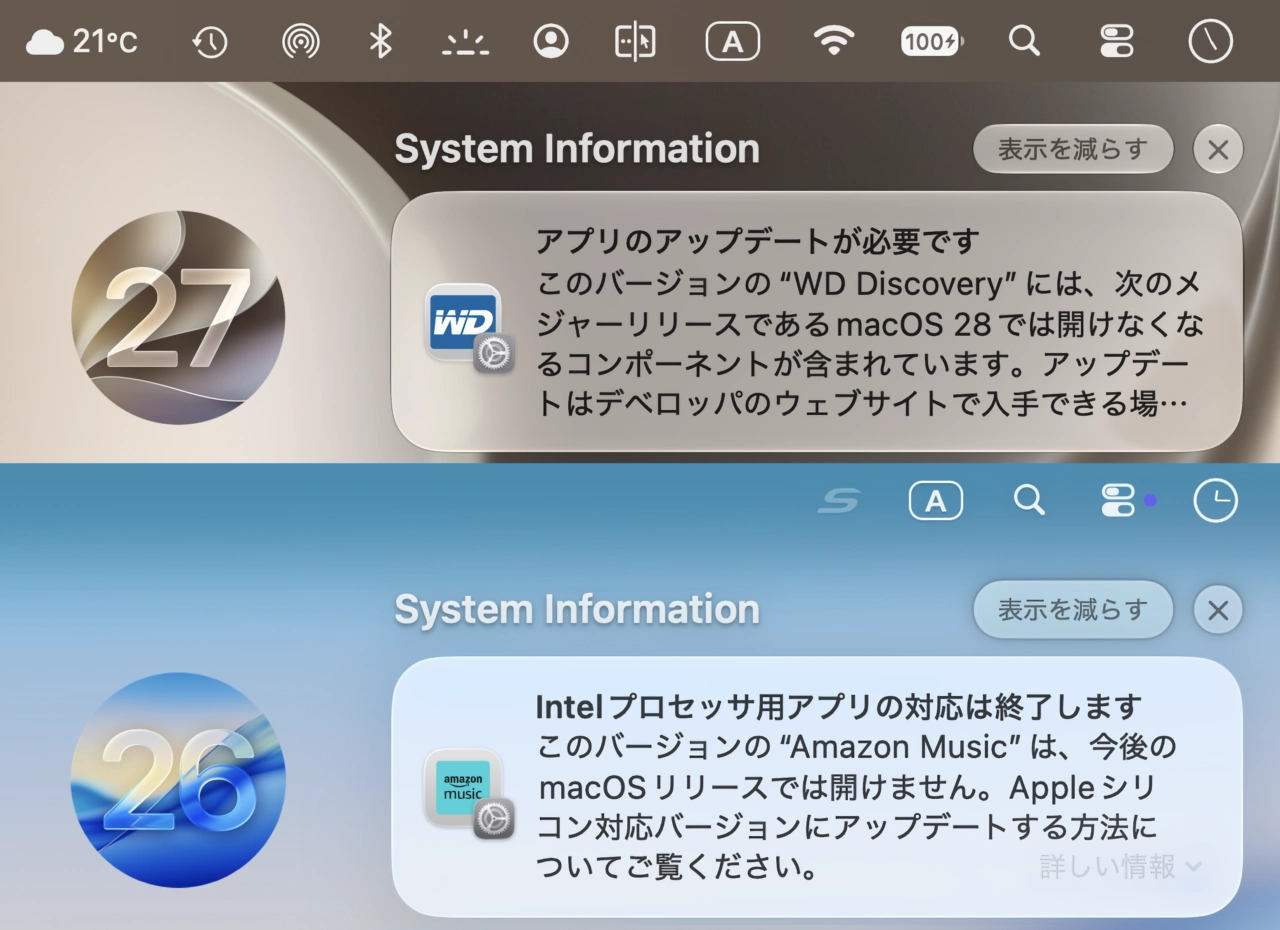Viewport: 1280px width, 930px height.
Task: Open input source menu in upper menu bar
Action: click(733, 42)
